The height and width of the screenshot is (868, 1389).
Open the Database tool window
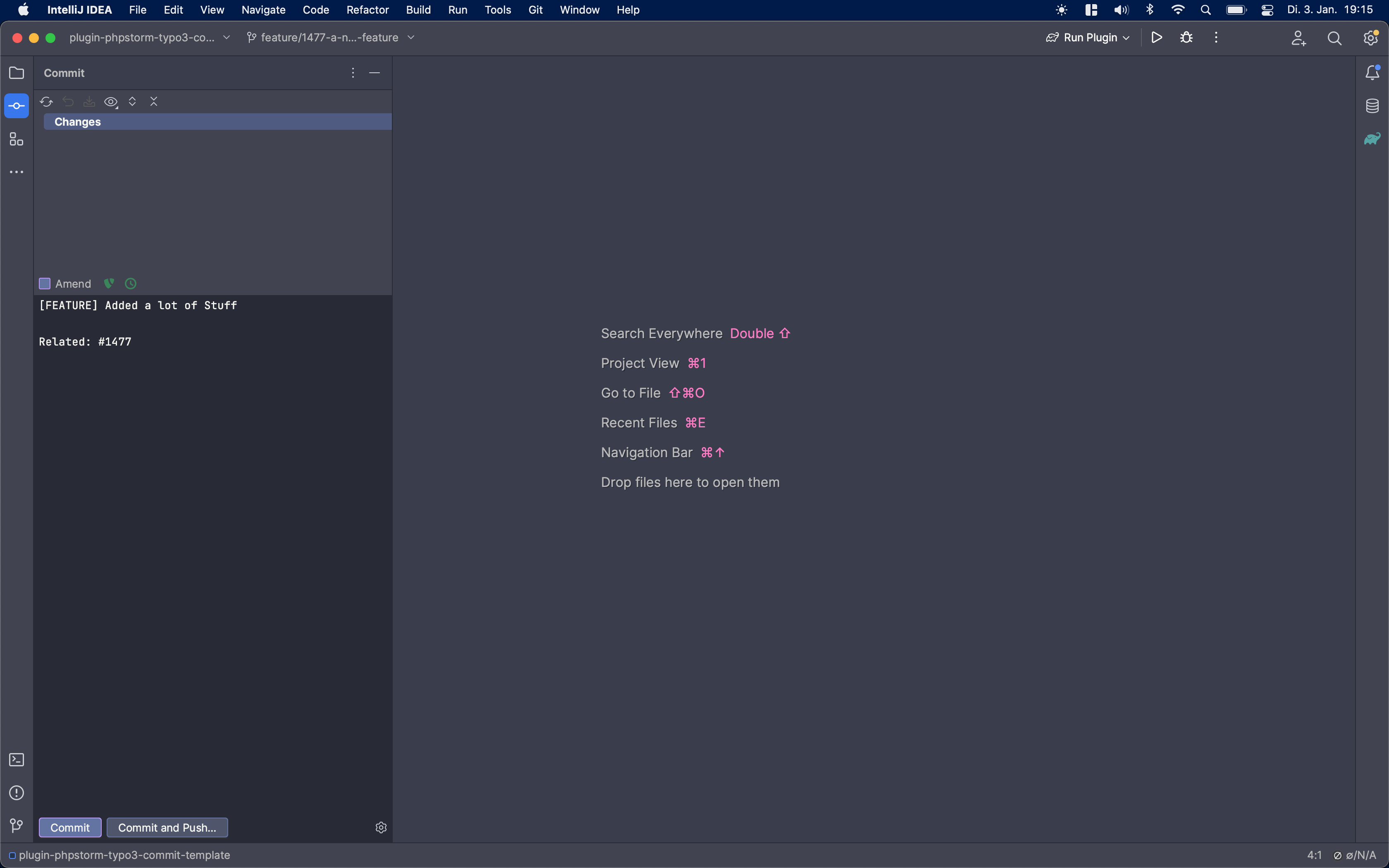tap(1372, 106)
